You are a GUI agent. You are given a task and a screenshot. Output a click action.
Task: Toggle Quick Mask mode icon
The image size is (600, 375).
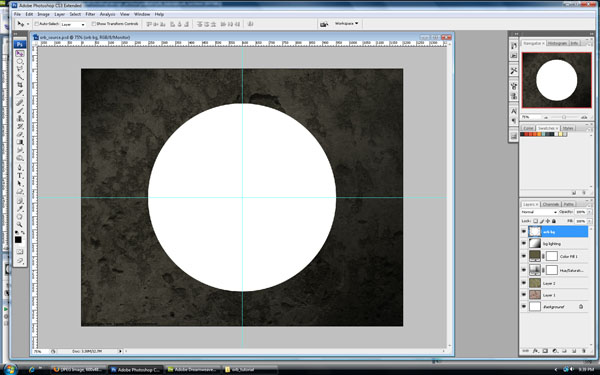pyautogui.click(x=20, y=251)
